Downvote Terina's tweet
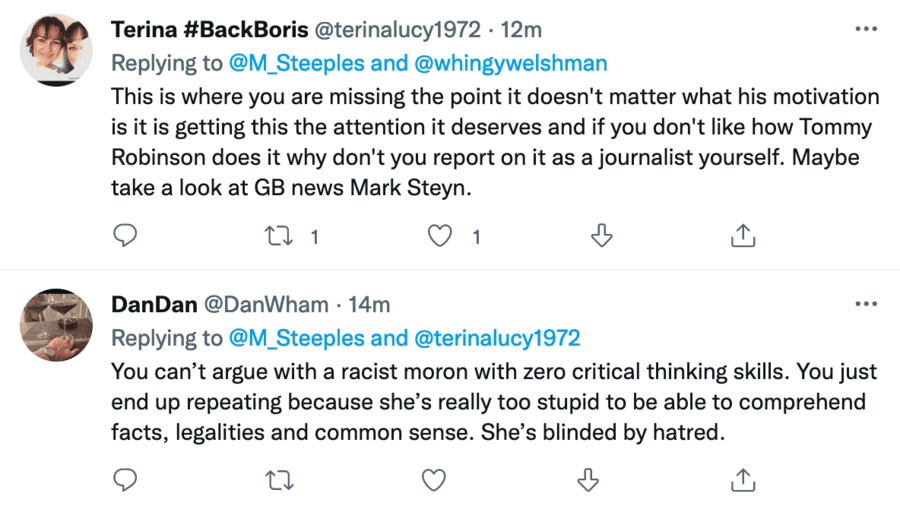 (601, 236)
